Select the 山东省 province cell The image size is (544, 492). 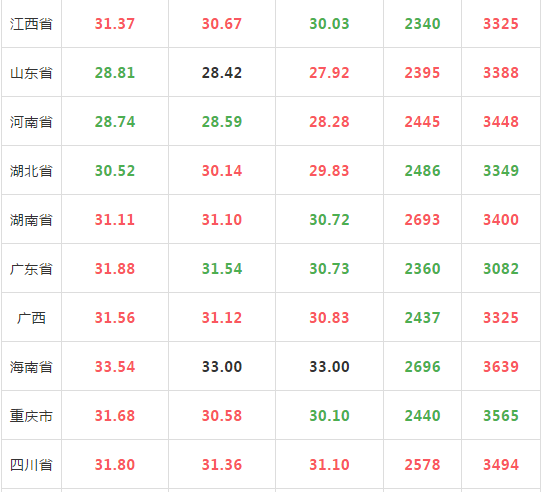point(31,73)
